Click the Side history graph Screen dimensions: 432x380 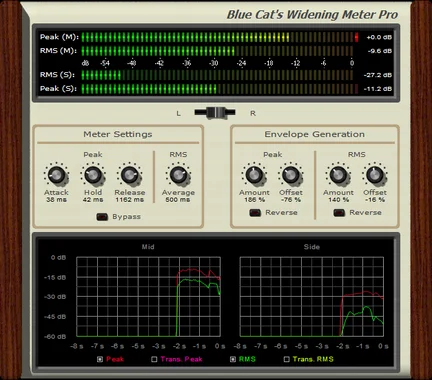[x=312, y=296]
